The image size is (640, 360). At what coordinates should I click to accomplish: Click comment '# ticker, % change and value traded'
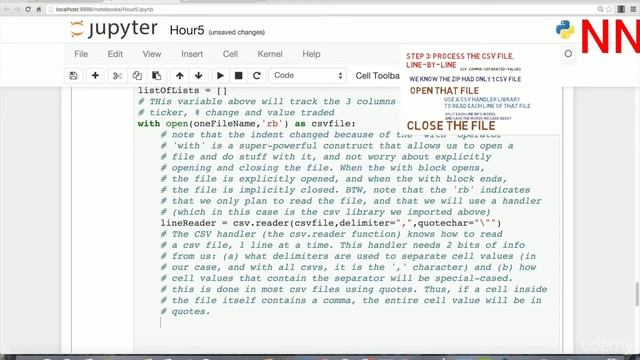[236, 113]
